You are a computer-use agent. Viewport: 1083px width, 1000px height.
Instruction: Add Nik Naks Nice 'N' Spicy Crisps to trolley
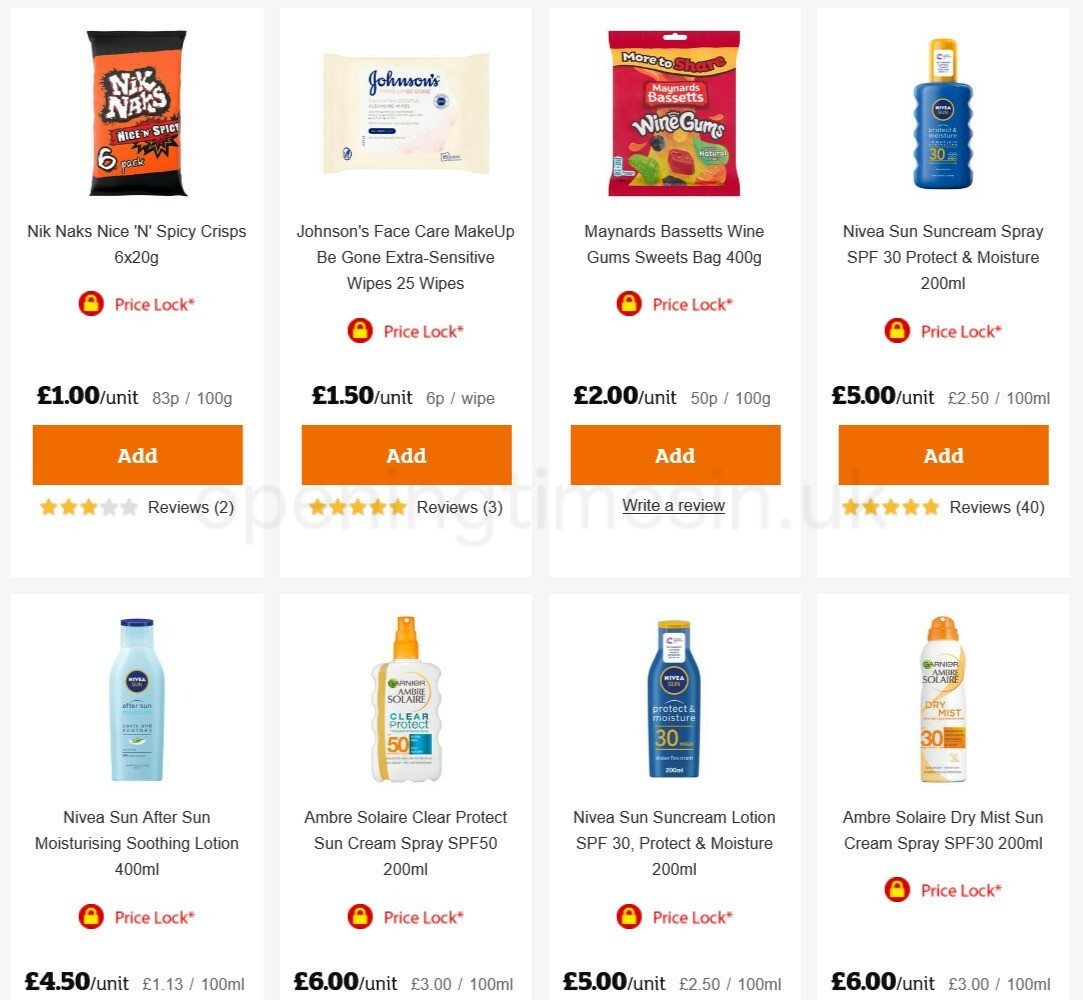(x=137, y=455)
